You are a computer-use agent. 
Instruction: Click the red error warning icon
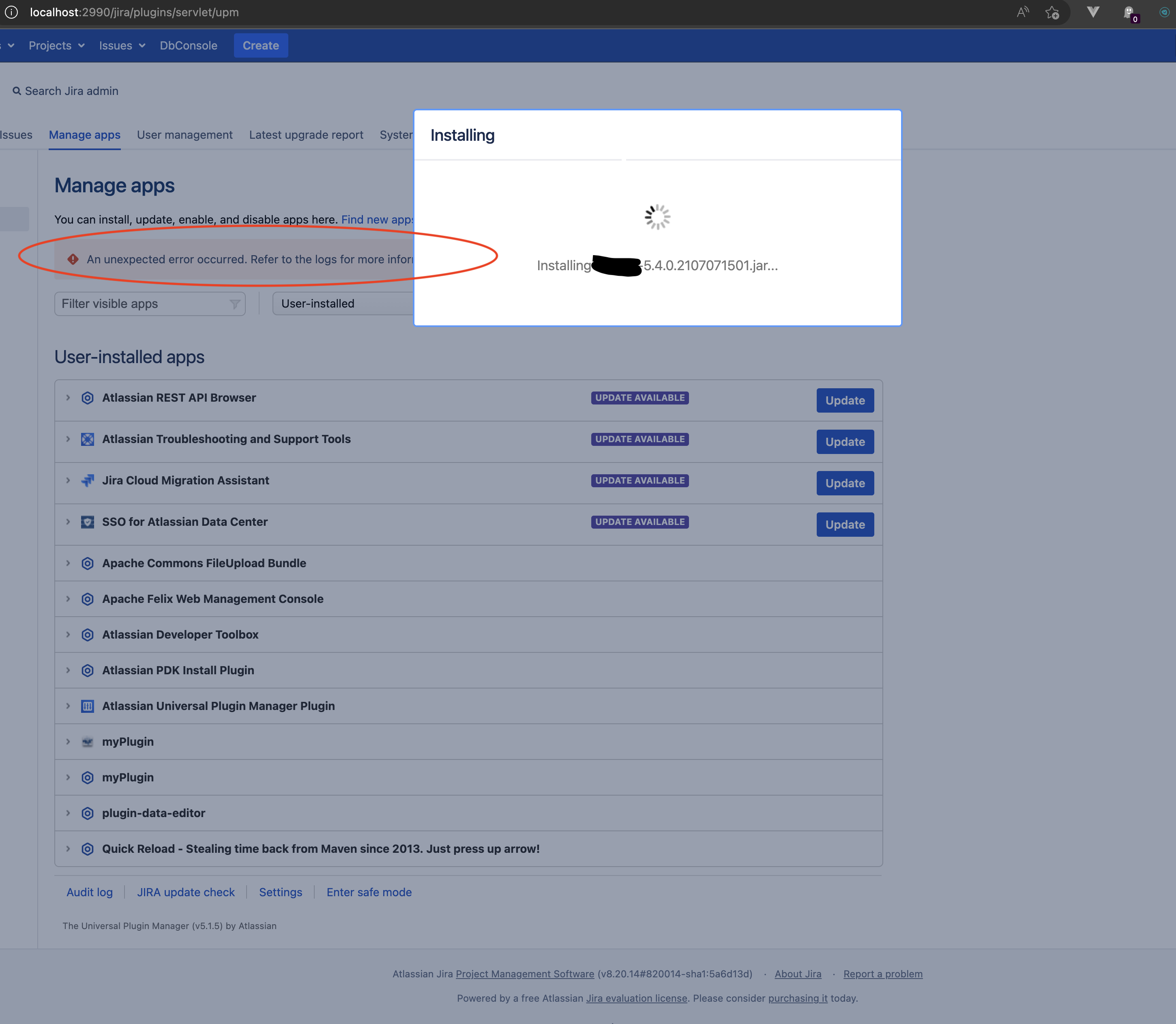point(73,259)
